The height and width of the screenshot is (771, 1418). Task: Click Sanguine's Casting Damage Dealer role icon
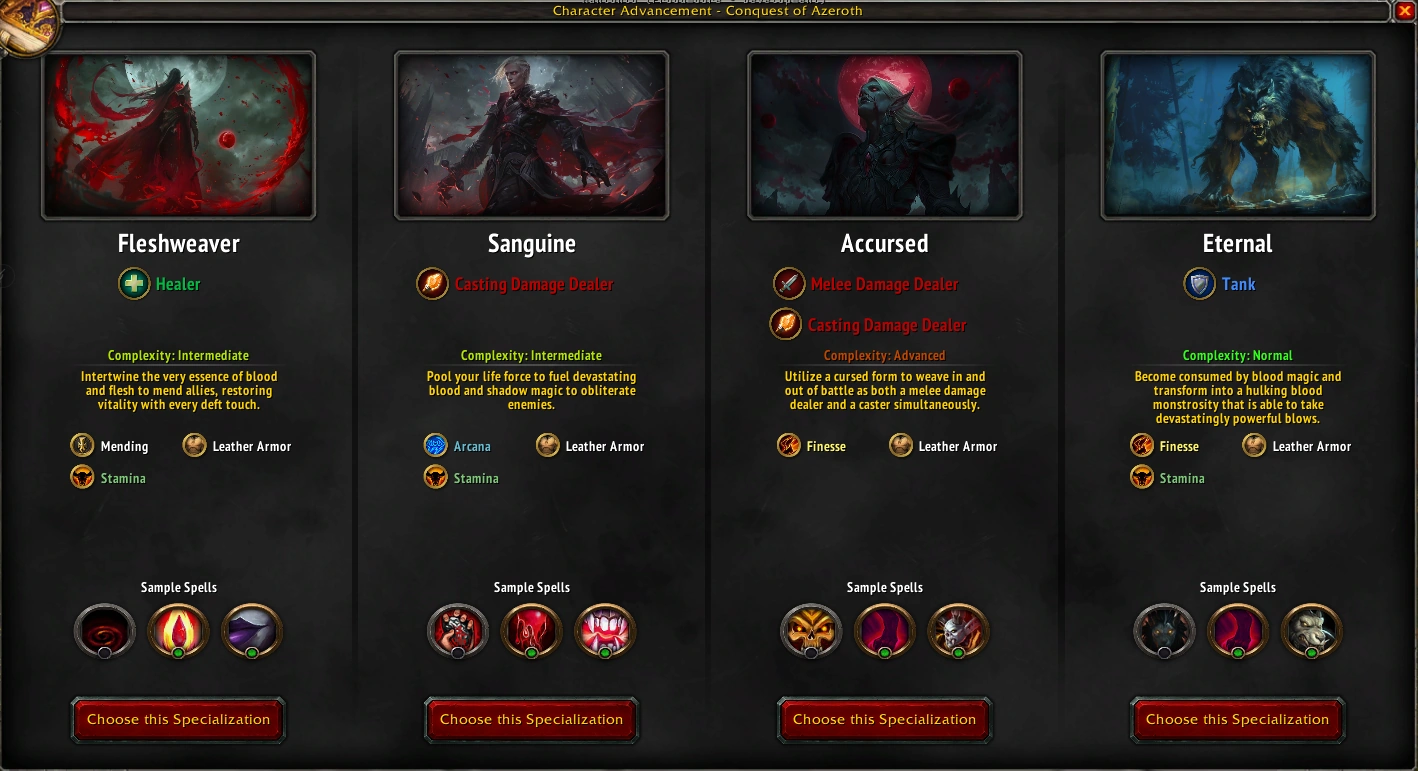(432, 284)
